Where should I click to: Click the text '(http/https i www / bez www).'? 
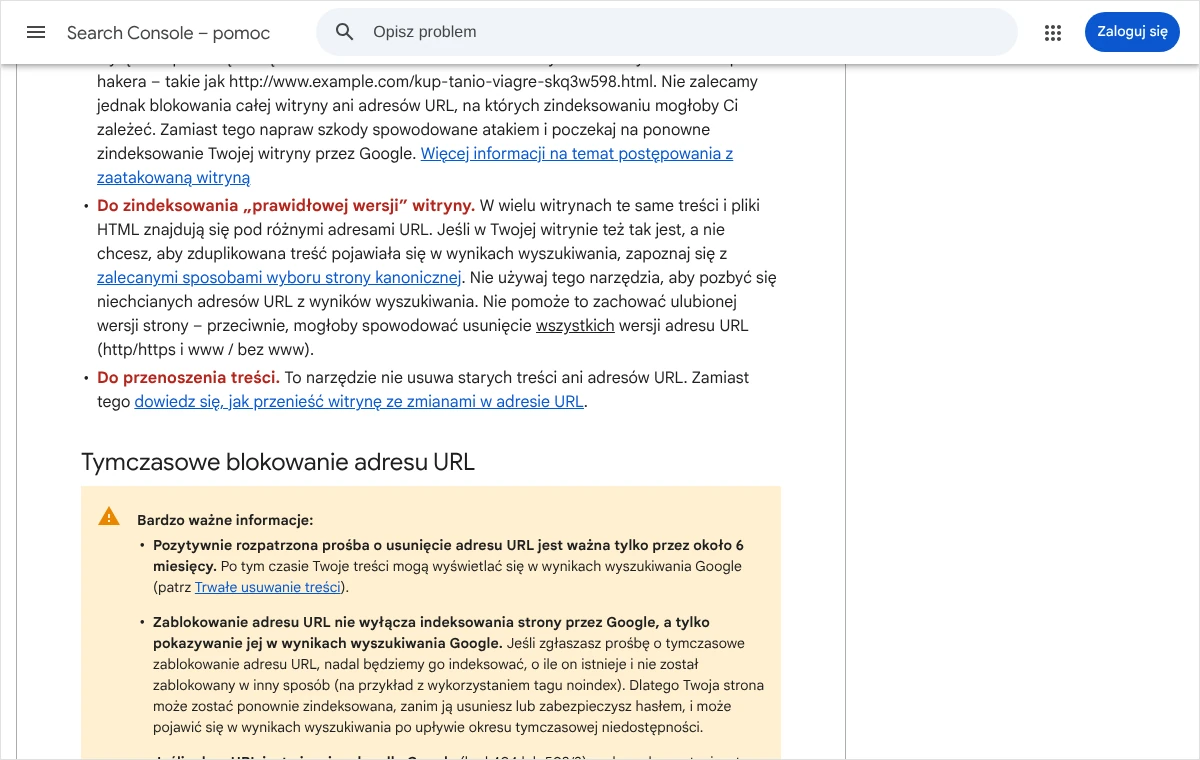click(x=205, y=350)
